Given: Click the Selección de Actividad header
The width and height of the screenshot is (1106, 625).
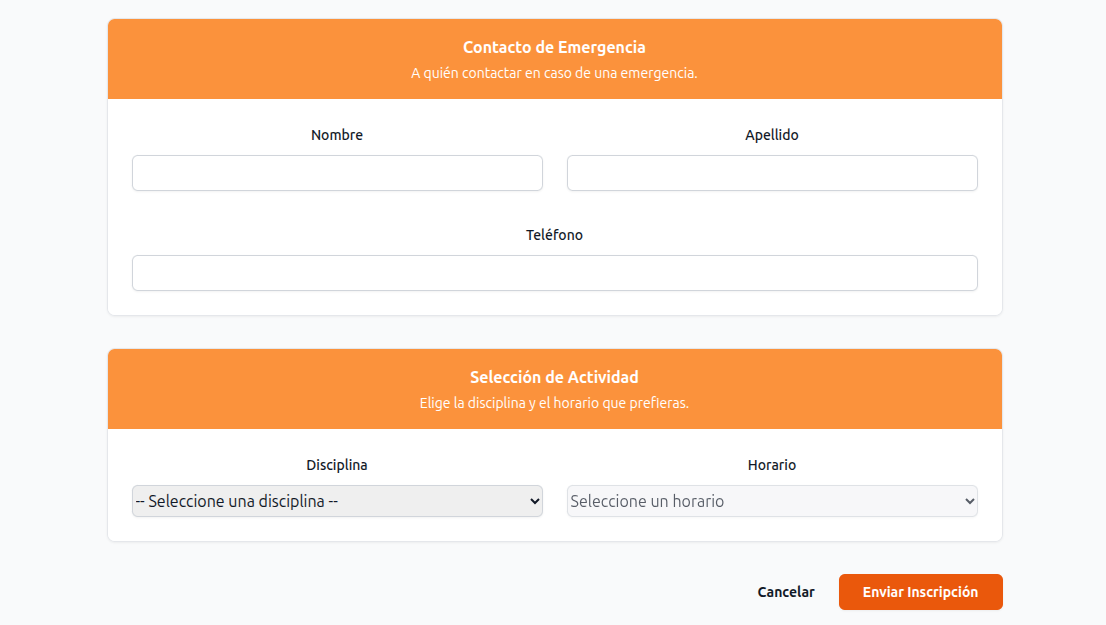Looking at the screenshot, I should [554, 377].
